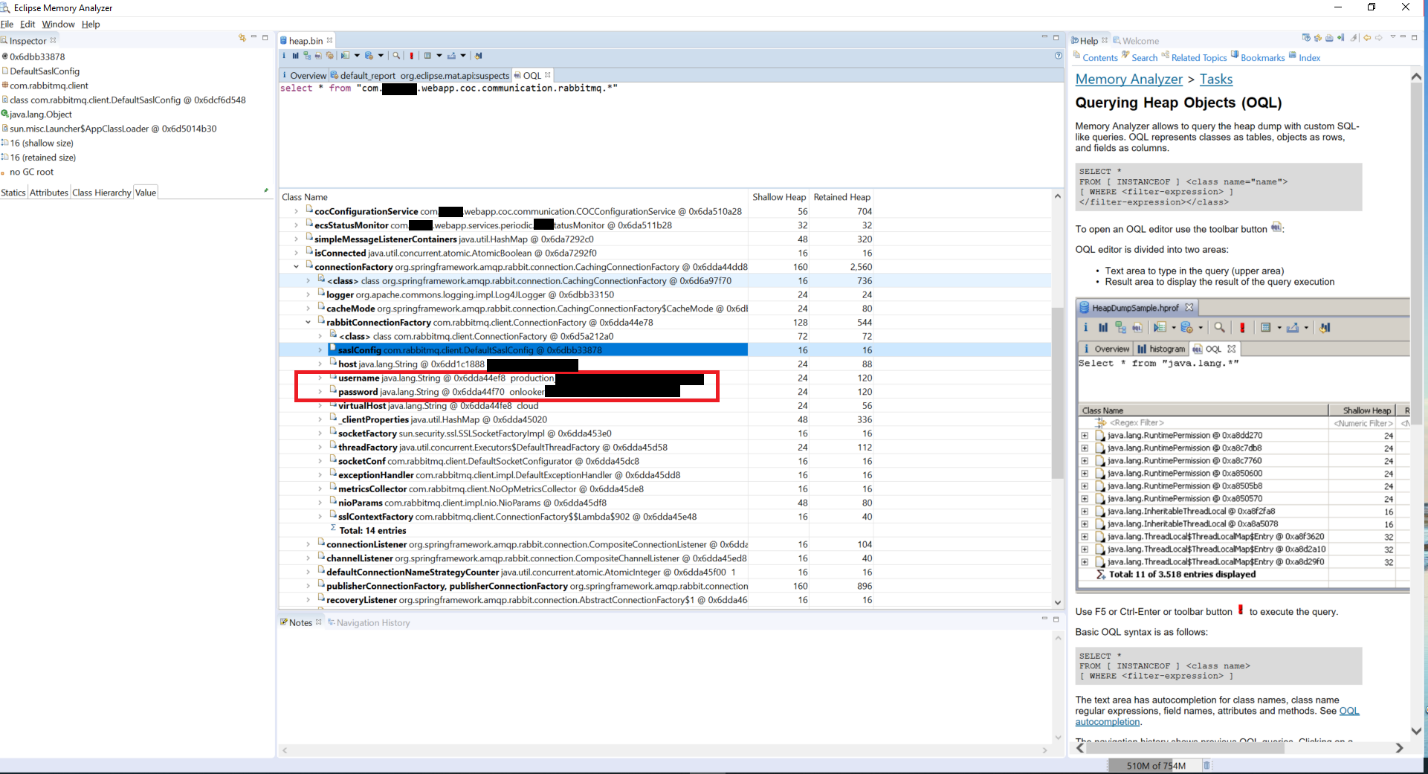Image resolution: width=1428 pixels, height=774 pixels.
Task: Click the Help view bookmark document icon
Action: pos(1341,38)
